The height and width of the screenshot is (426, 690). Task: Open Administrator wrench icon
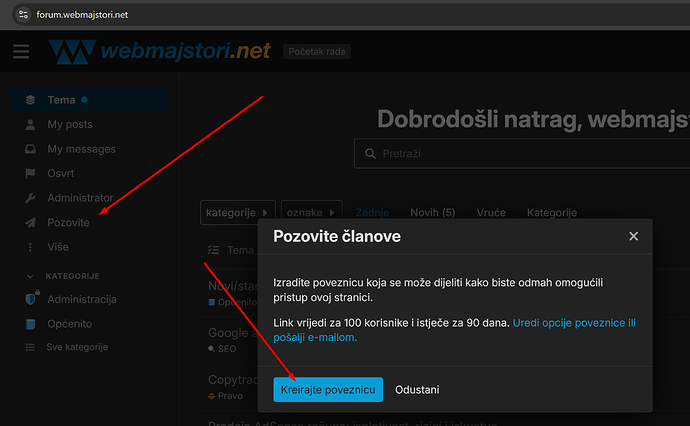(30, 198)
